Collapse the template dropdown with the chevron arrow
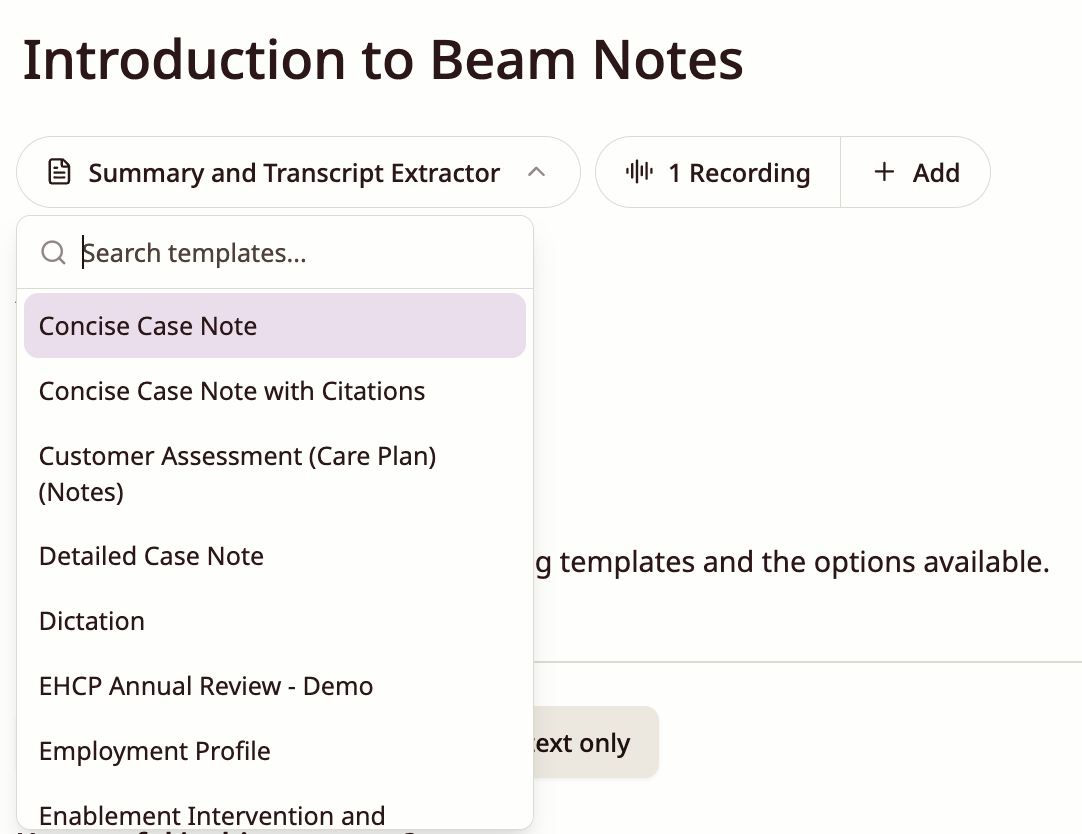This screenshot has width=1082, height=834. (x=536, y=172)
